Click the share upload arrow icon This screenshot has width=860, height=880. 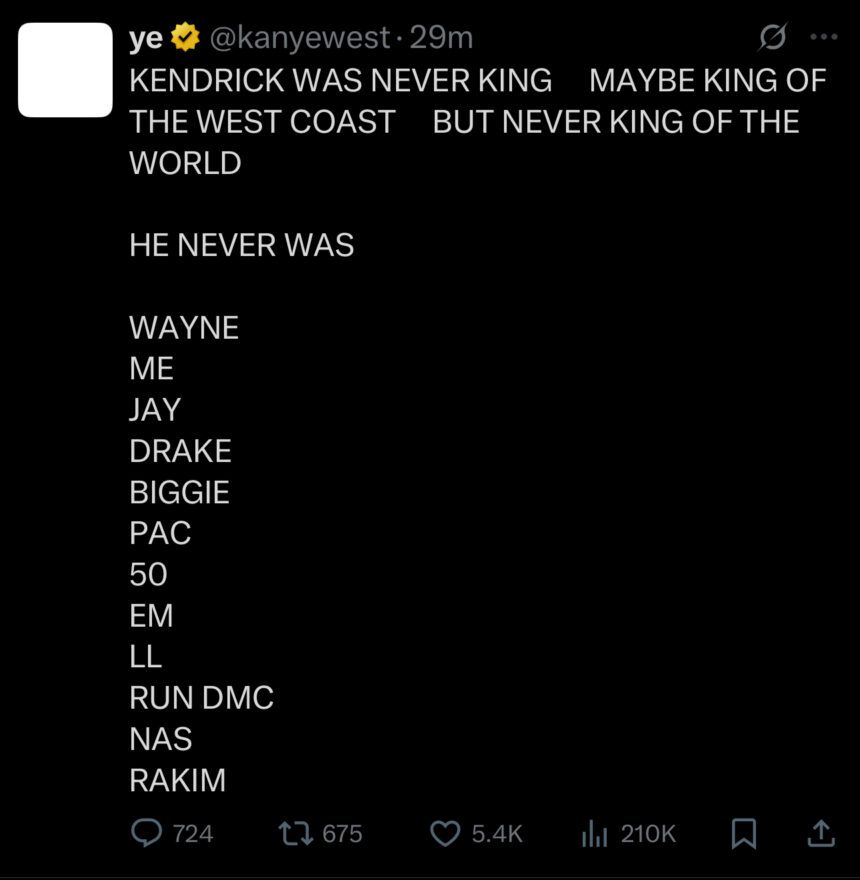coord(820,833)
